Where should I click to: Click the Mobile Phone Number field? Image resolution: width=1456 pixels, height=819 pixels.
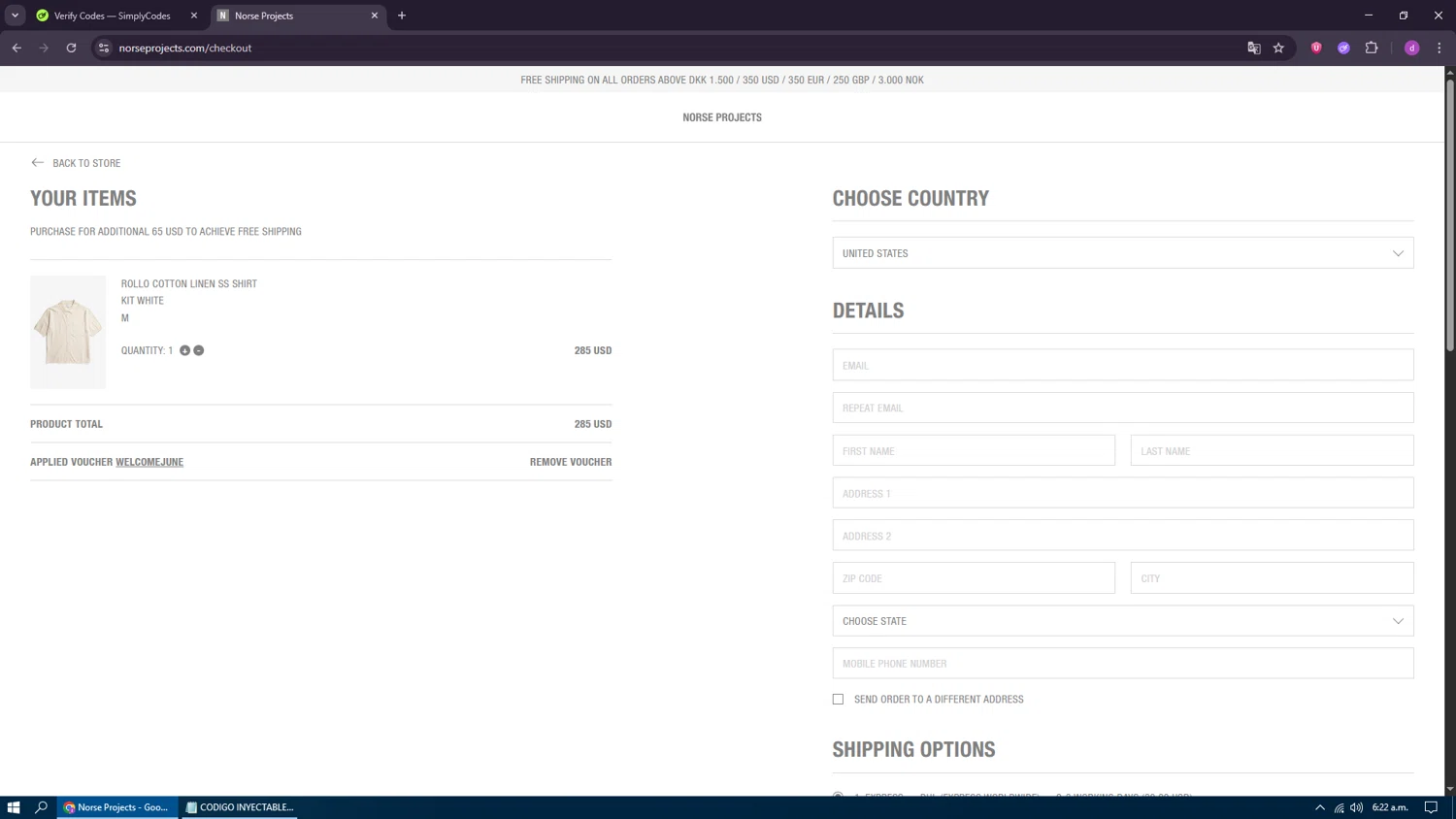point(1123,664)
